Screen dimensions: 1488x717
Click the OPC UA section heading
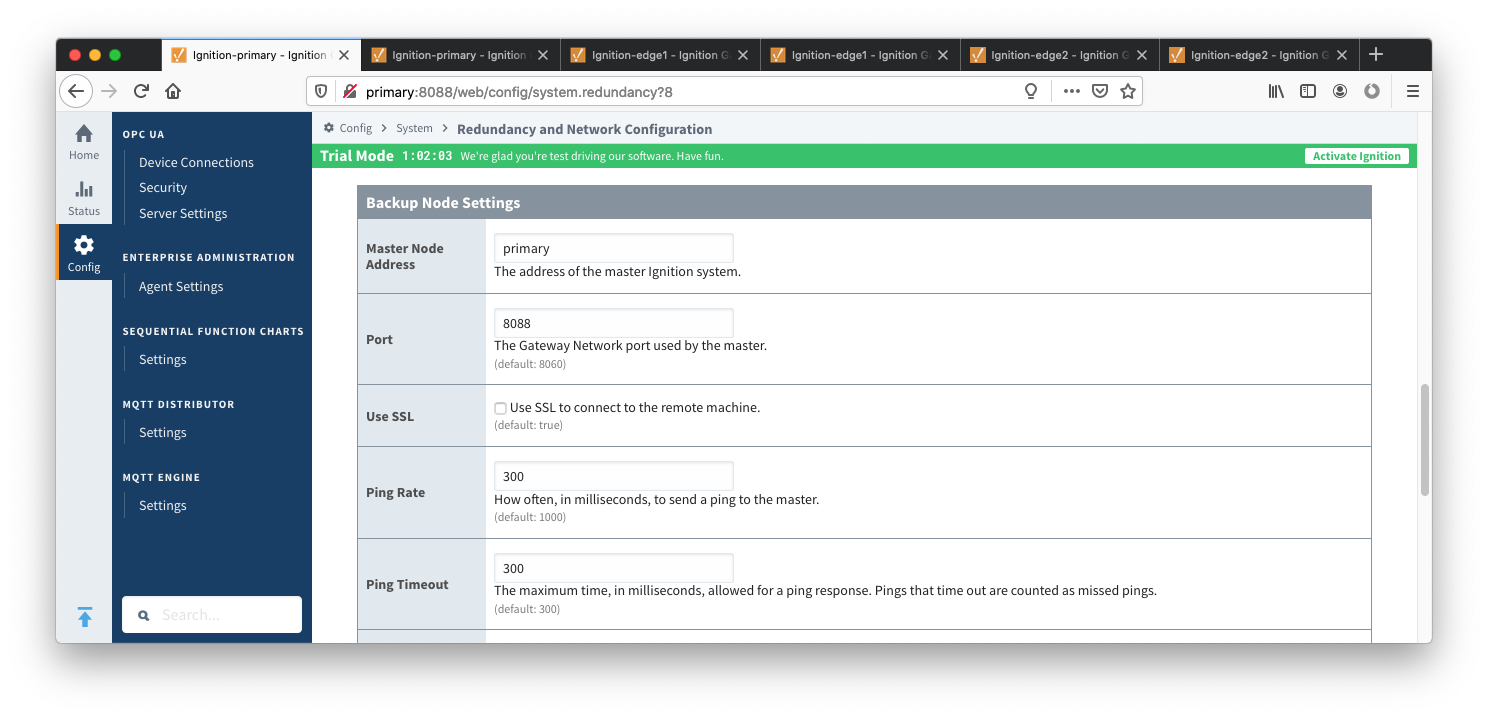pyautogui.click(x=144, y=134)
